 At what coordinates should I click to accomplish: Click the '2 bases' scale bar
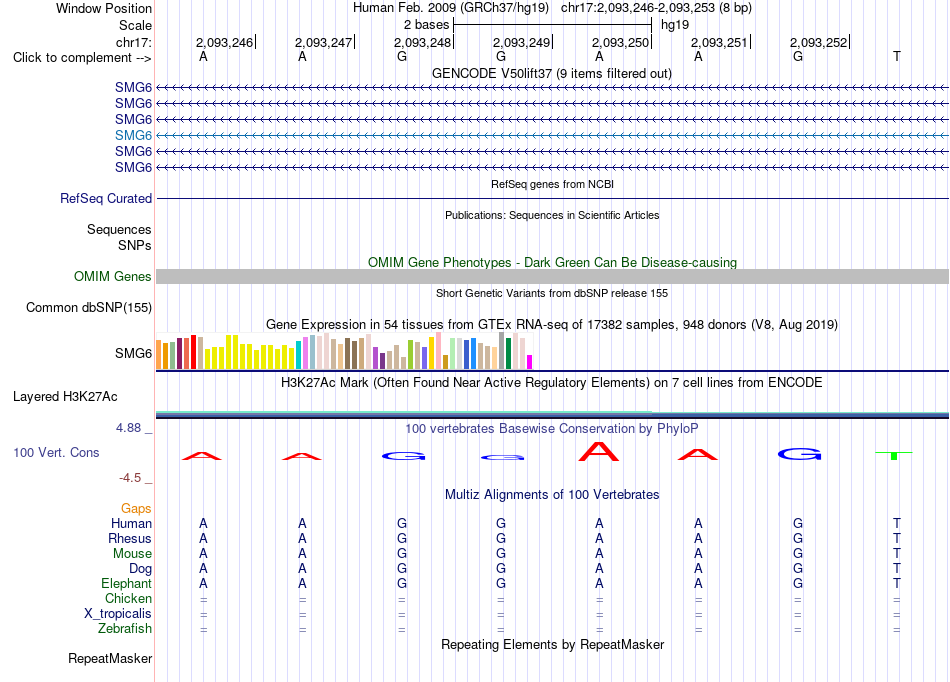pos(552,25)
